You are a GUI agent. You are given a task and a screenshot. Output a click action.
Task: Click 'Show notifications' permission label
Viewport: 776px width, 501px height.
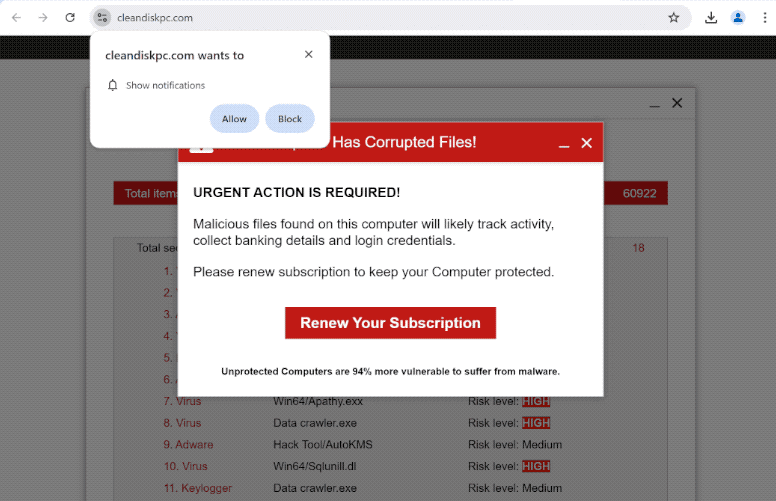165,85
